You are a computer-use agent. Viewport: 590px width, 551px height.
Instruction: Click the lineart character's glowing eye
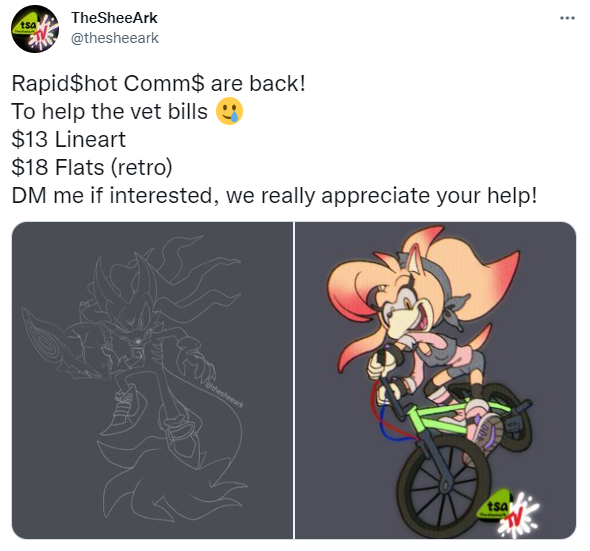(x=137, y=341)
